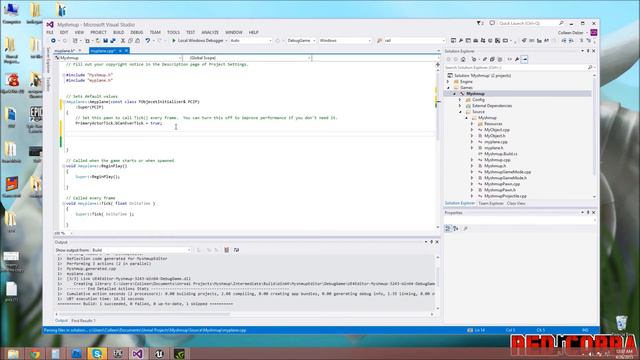Click the feedback speech bubble icon in title bar
Viewport: 640px width, 360px height.
tap(492, 24)
